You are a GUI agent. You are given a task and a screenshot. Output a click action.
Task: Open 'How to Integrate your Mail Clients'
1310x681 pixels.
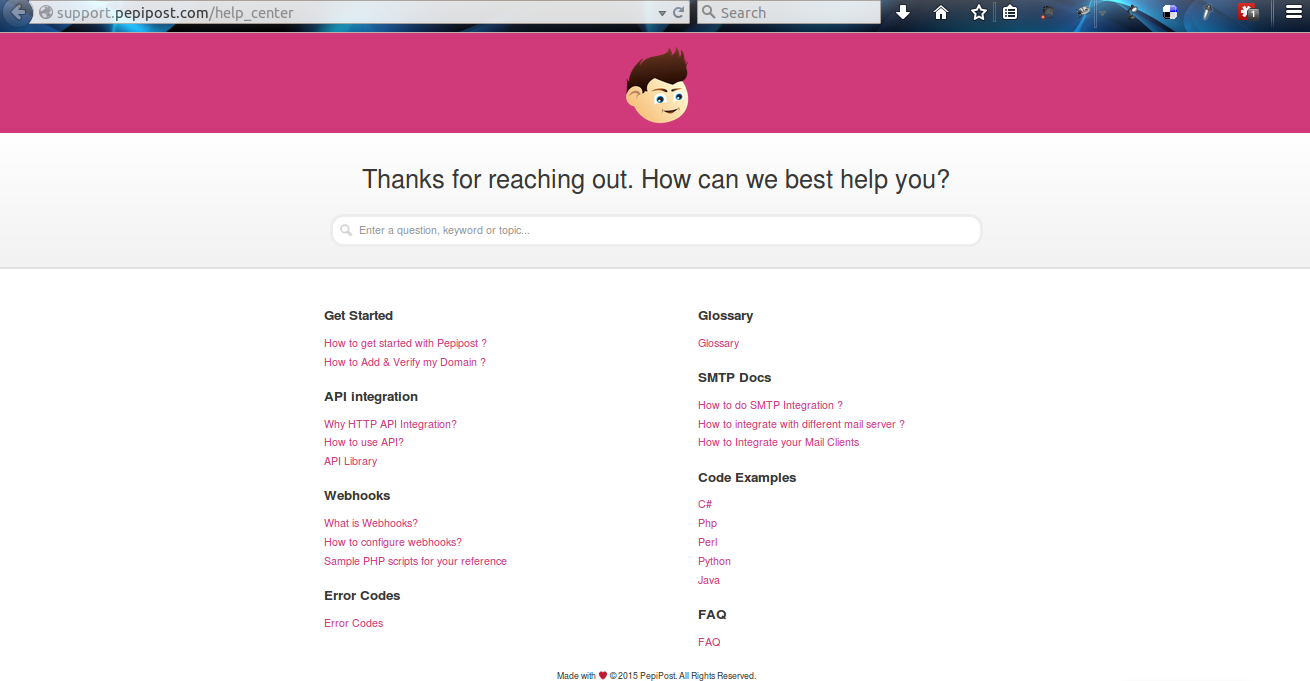pyautogui.click(x=778, y=442)
